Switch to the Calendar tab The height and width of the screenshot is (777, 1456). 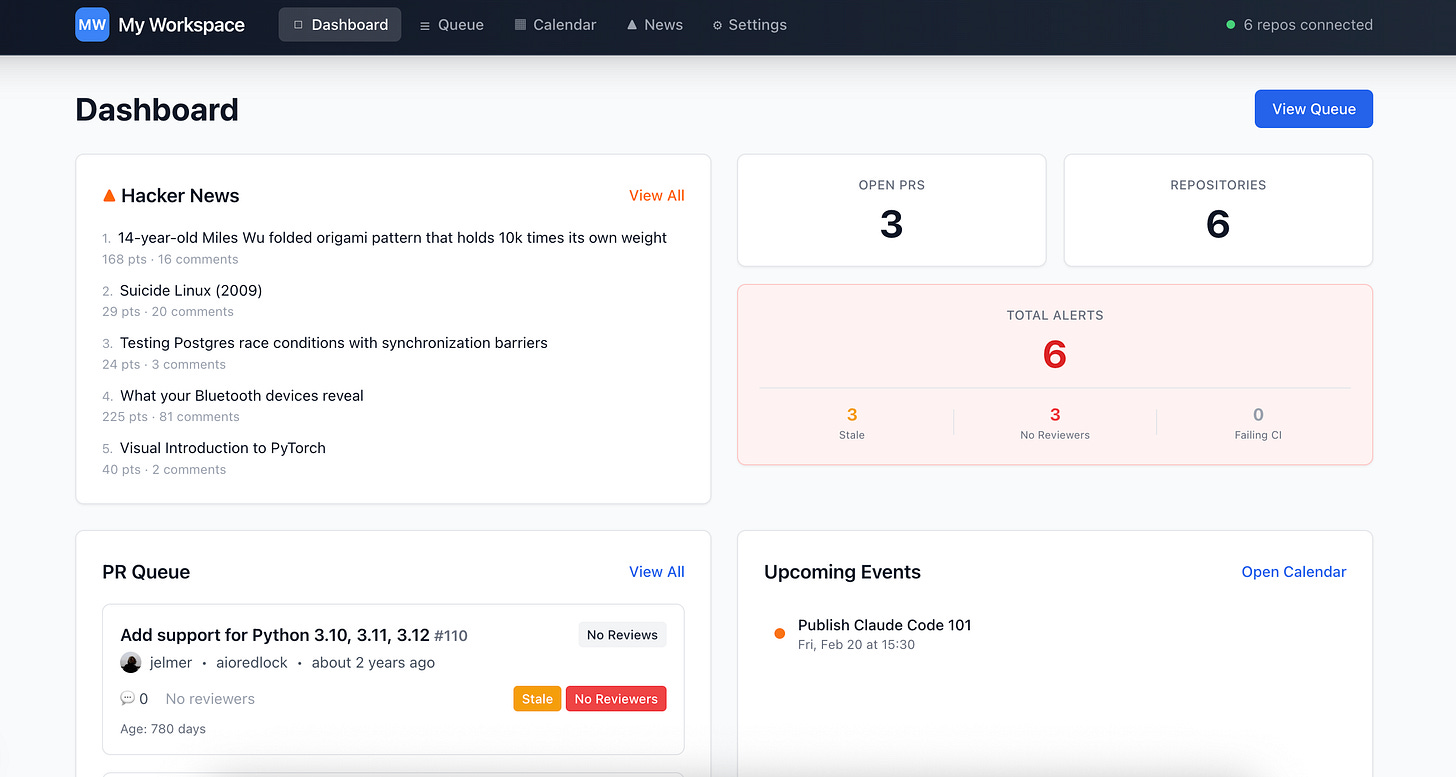click(555, 24)
